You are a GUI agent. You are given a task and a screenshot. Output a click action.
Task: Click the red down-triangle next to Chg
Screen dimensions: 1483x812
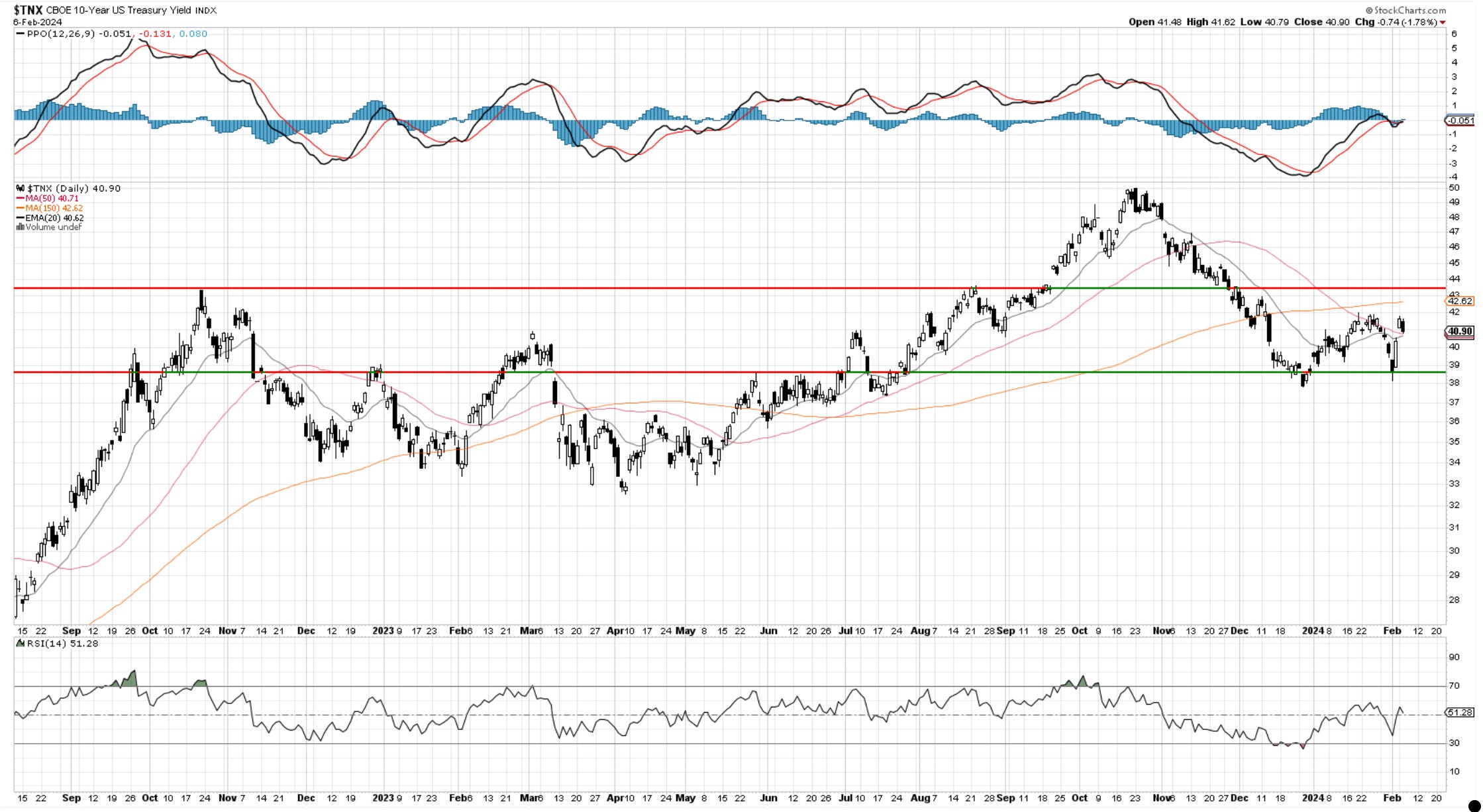coord(1443,23)
